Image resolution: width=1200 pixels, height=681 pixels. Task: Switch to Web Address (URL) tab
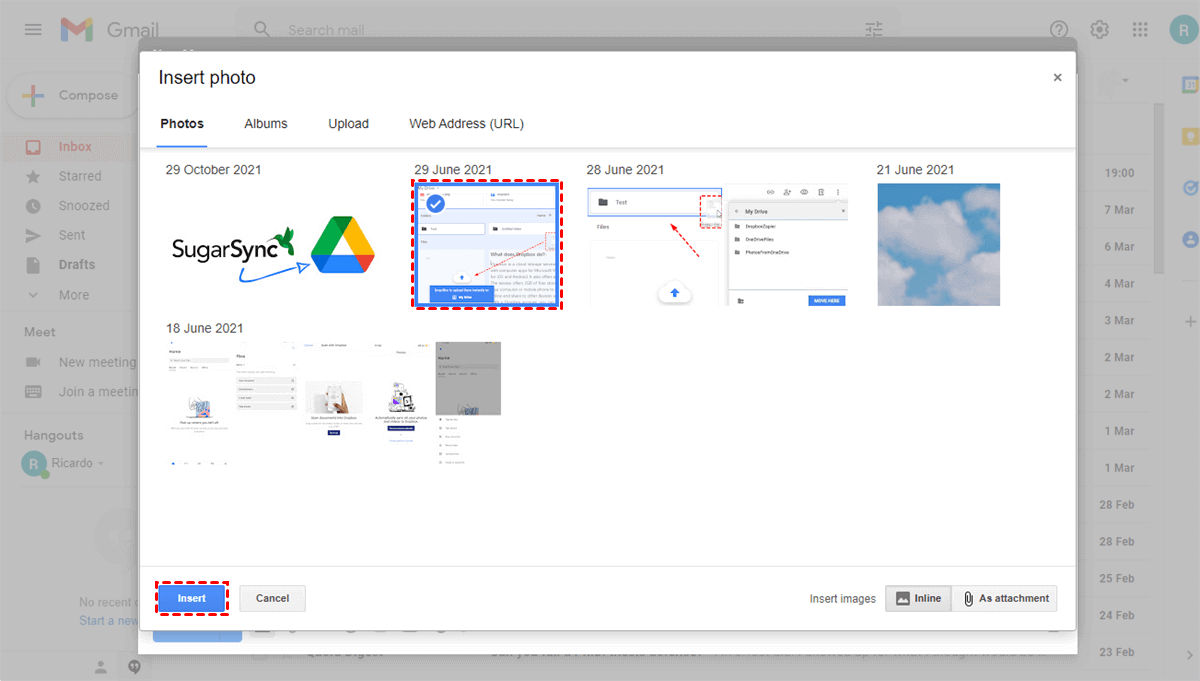[x=467, y=124]
